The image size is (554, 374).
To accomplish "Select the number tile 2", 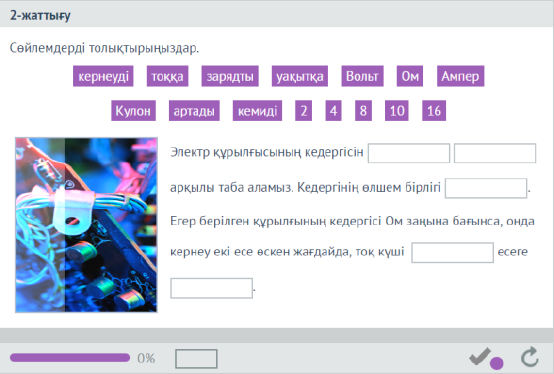I will [303, 111].
